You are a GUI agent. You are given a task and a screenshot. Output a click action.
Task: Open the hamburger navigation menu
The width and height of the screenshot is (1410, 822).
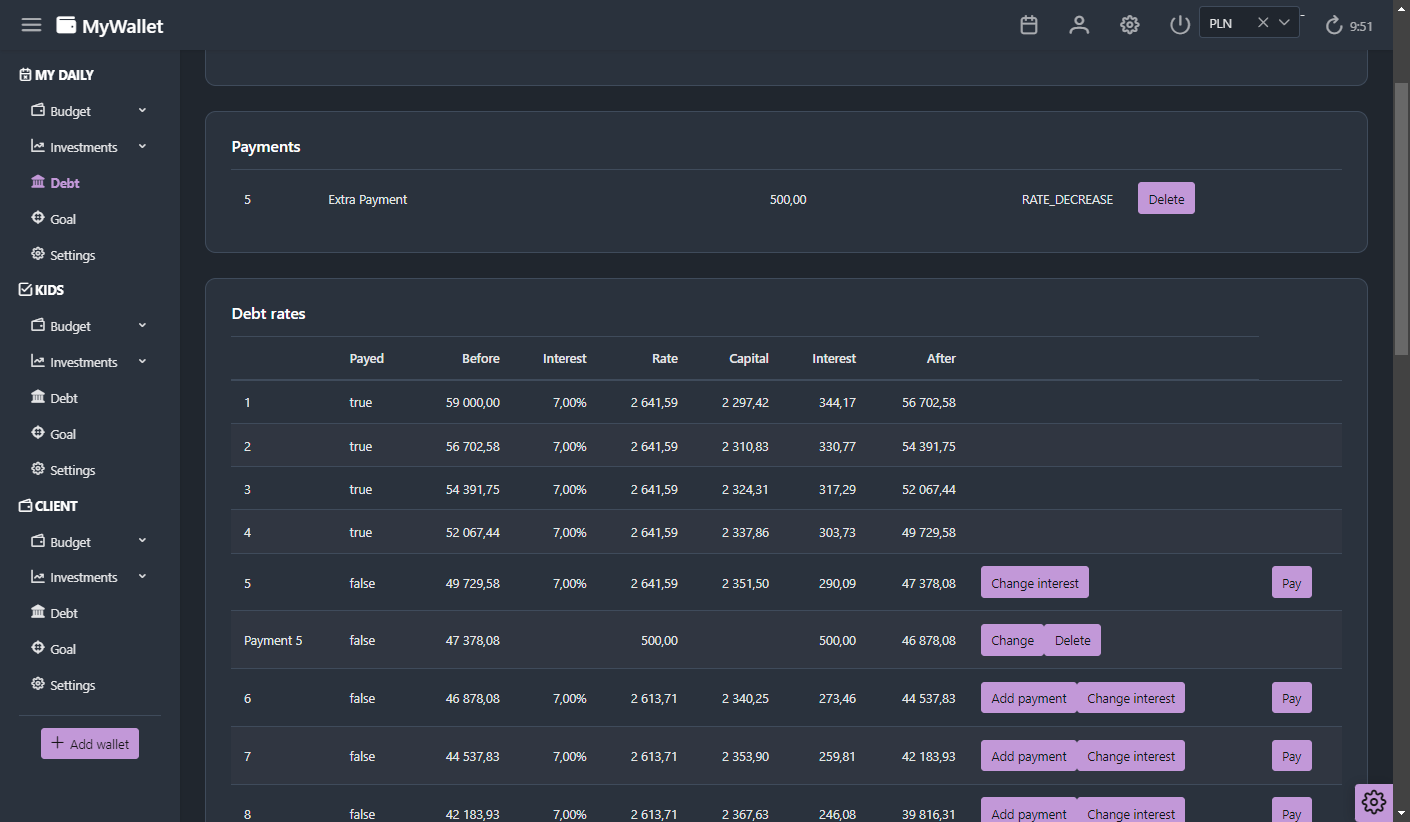pyautogui.click(x=31, y=25)
